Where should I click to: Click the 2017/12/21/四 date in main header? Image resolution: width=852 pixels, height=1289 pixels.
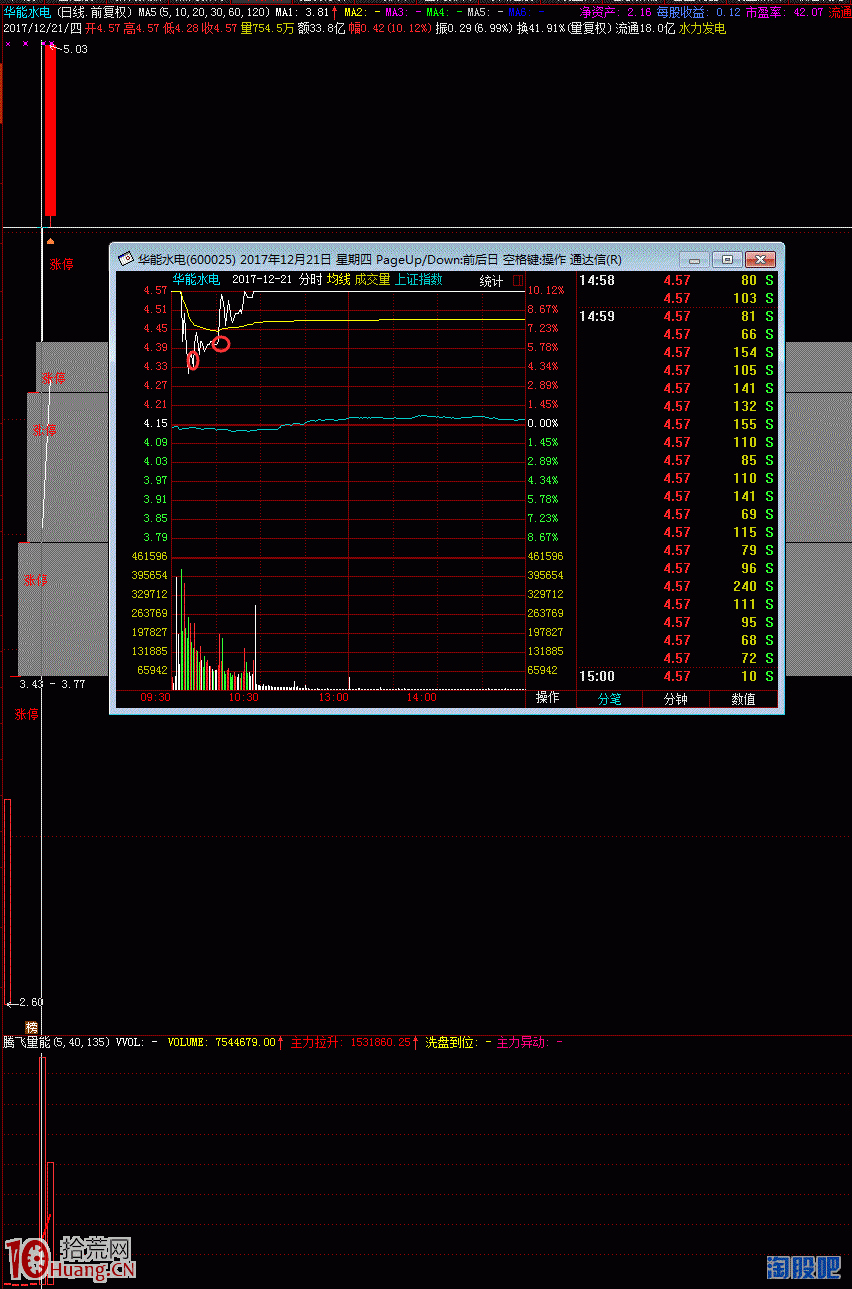coord(42,28)
